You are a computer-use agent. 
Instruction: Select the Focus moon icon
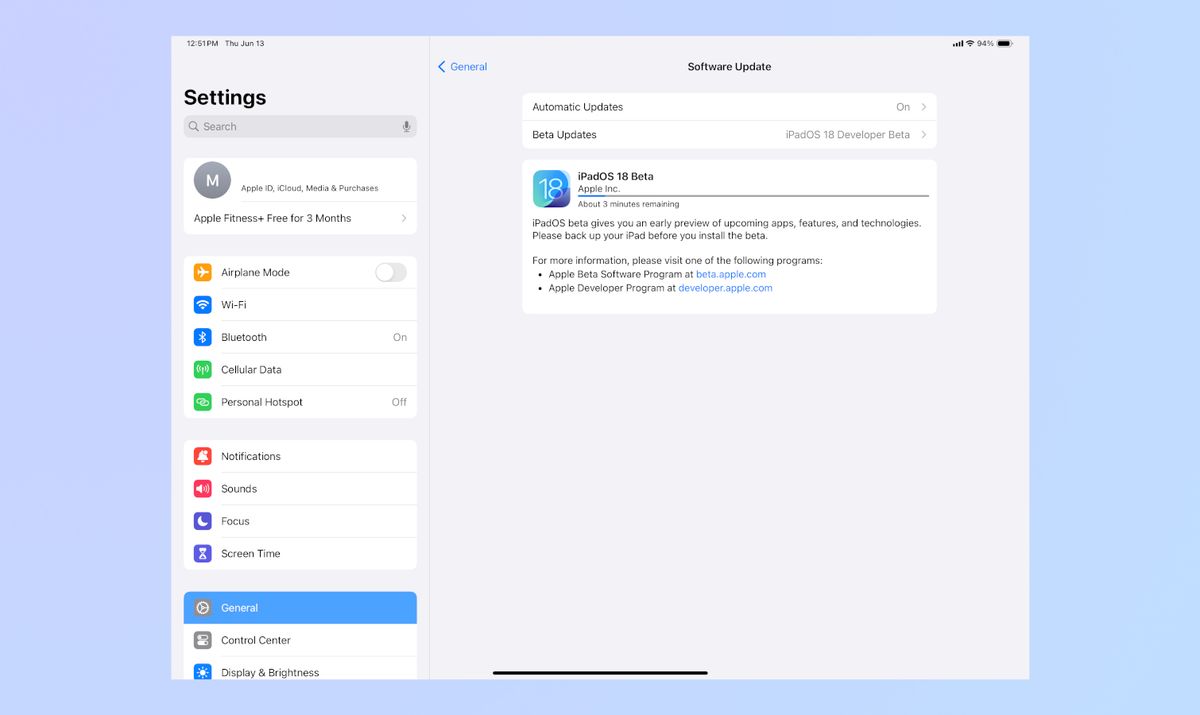click(203, 520)
